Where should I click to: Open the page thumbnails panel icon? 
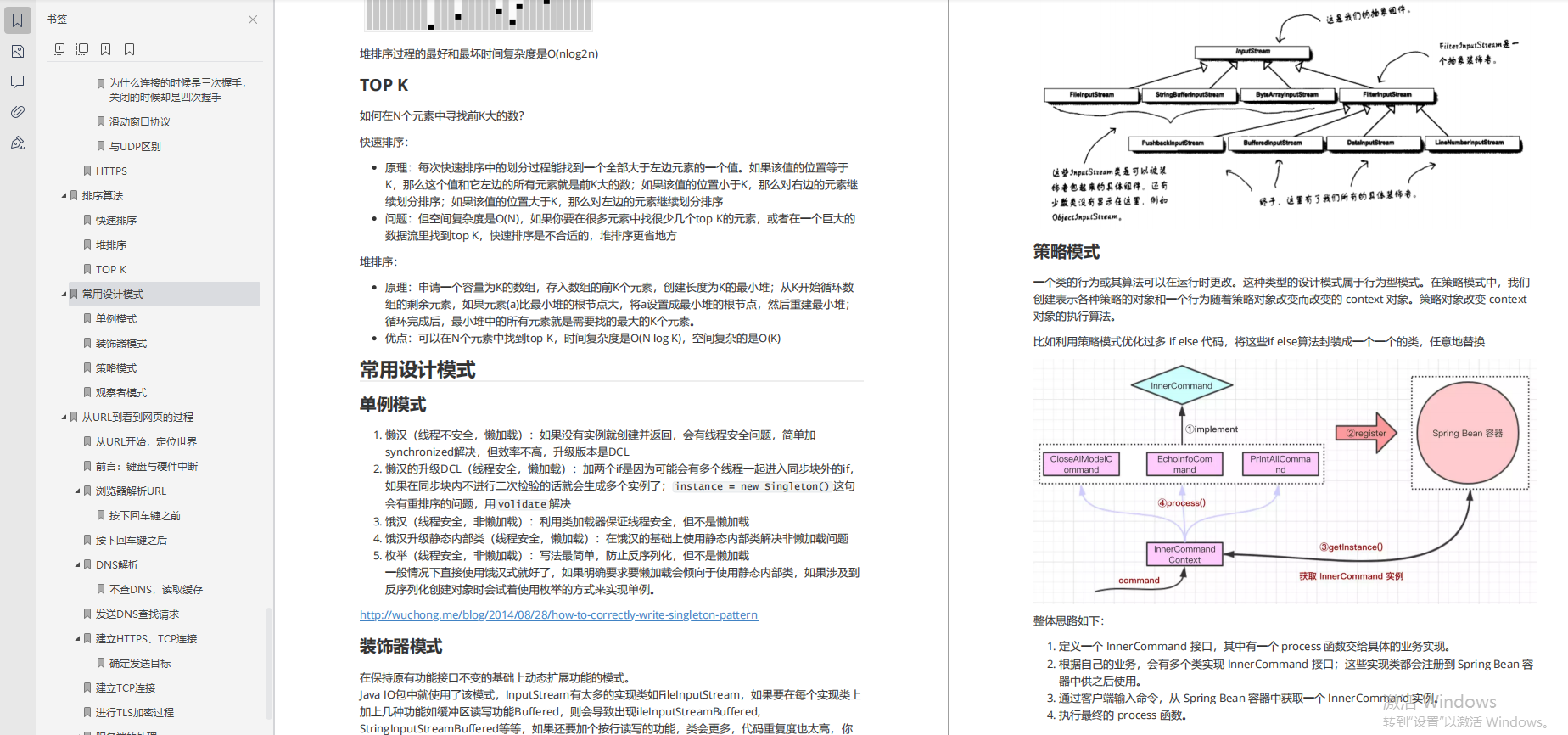(x=18, y=52)
